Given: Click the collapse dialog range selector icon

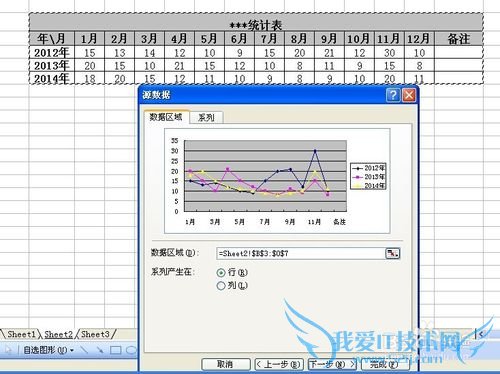Looking at the screenshot, I should point(393,253).
